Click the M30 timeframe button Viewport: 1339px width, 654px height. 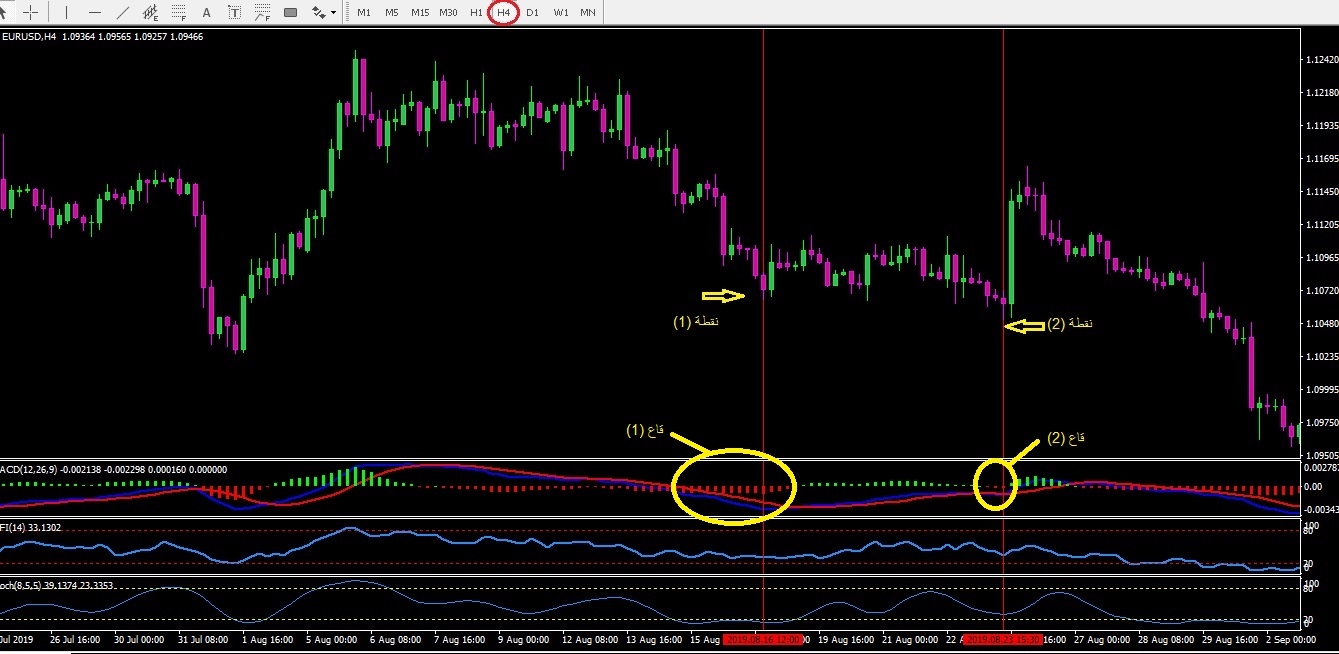(449, 13)
